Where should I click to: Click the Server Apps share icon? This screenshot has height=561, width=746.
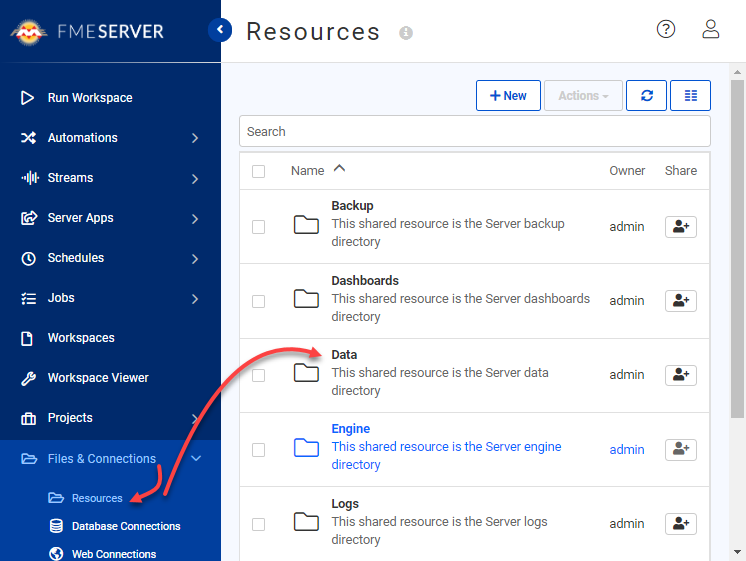[x=29, y=218]
